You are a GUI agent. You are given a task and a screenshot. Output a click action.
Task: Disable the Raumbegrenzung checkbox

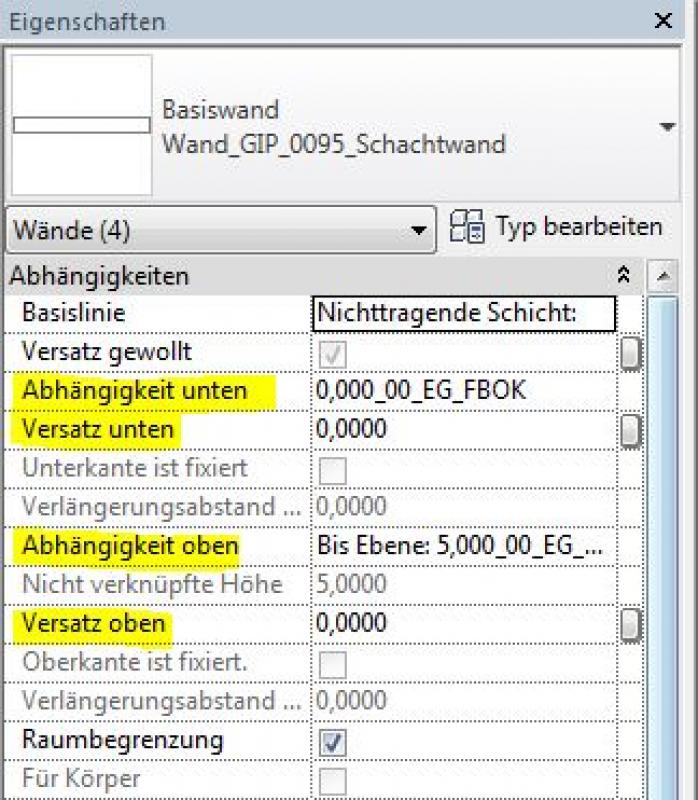[x=334, y=742]
